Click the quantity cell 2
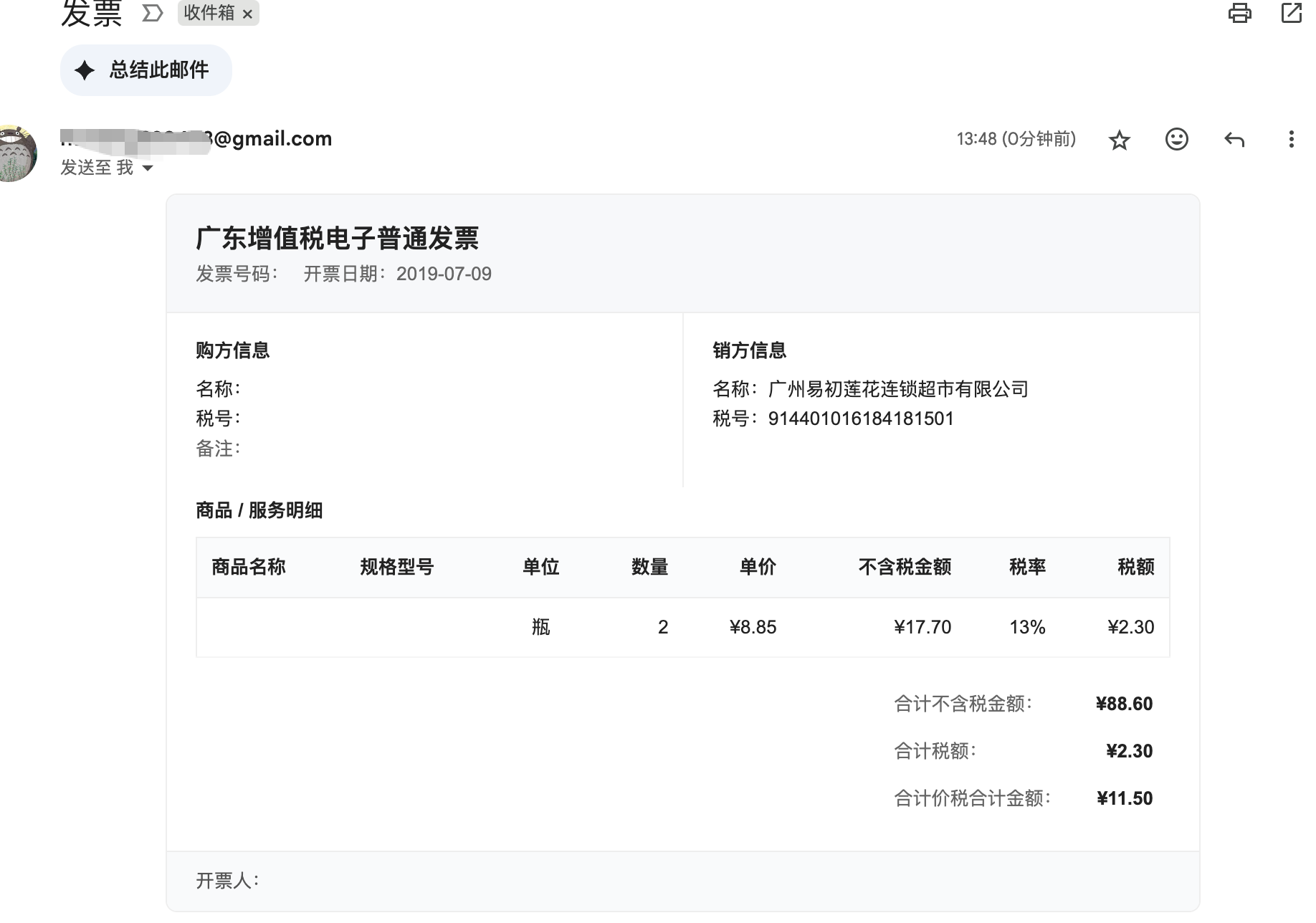Image resolution: width=1316 pixels, height=923 pixels. click(x=663, y=627)
